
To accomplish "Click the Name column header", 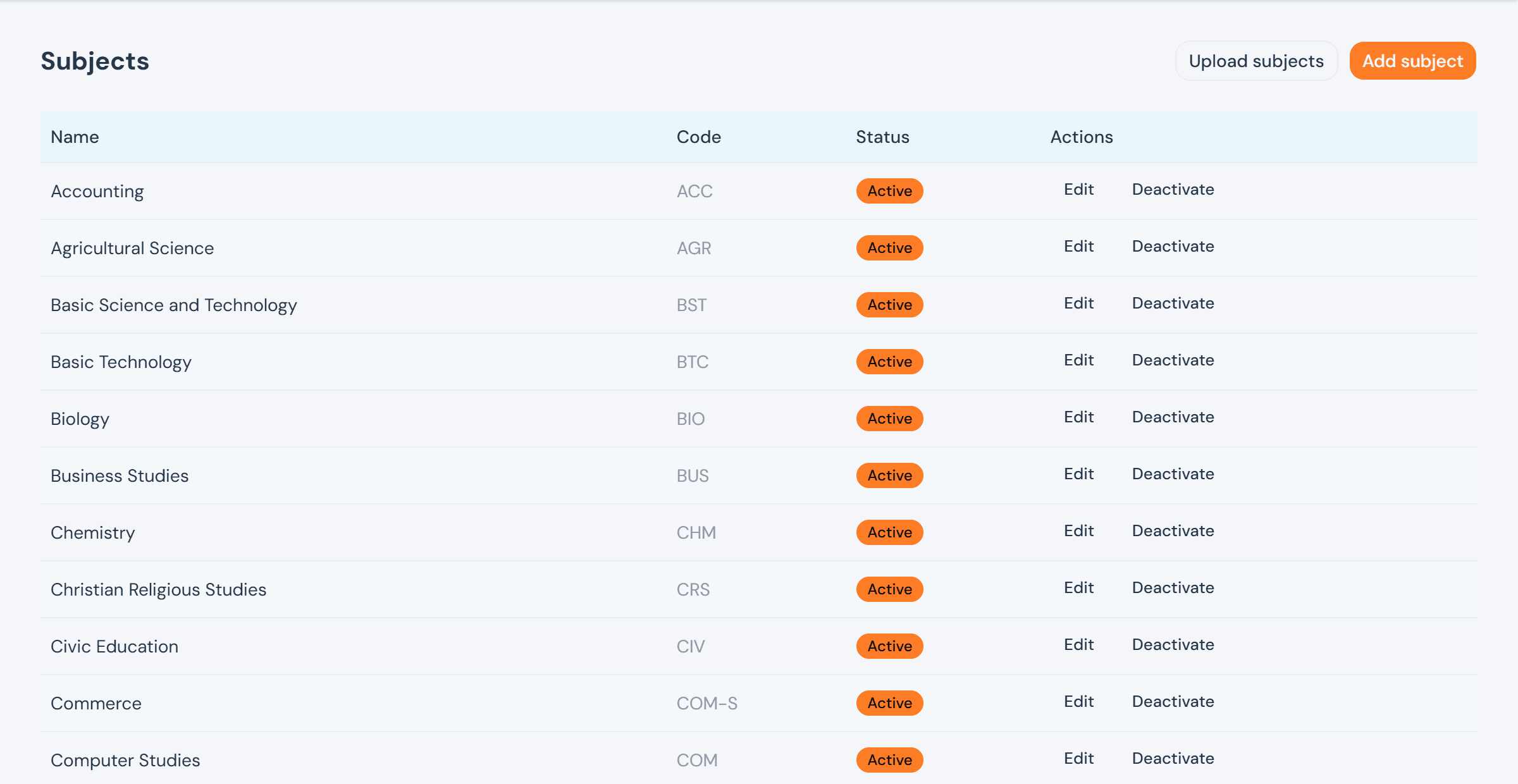I will click(x=75, y=137).
